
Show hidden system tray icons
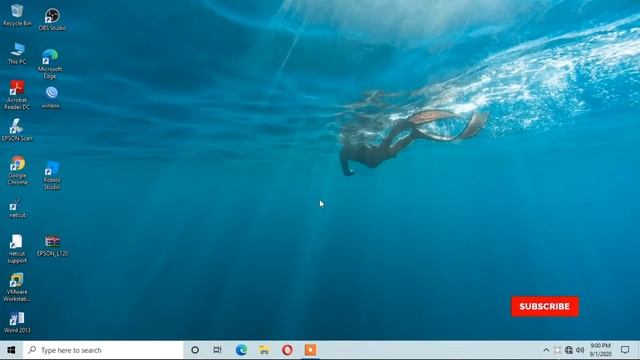tap(546, 350)
